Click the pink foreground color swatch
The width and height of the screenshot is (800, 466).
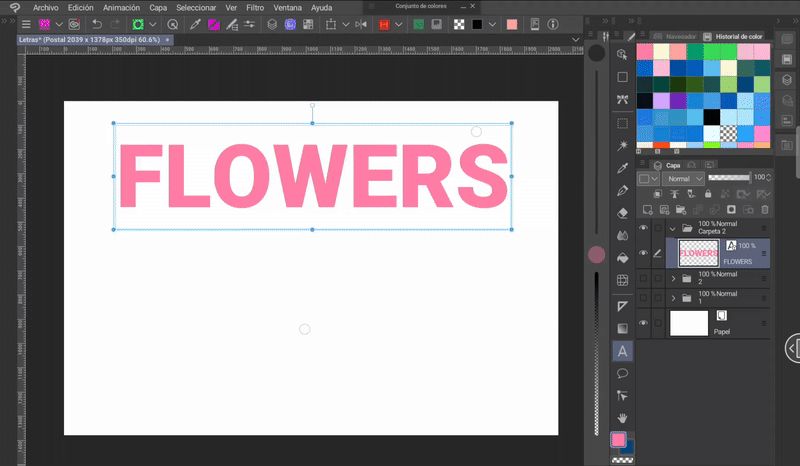[619, 440]
